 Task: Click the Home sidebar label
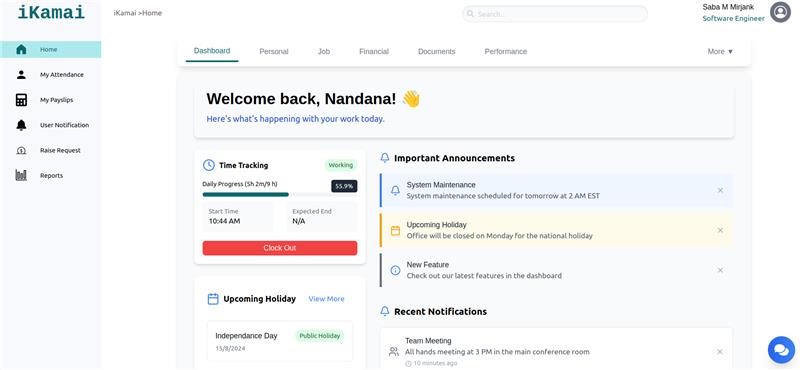point(48,50)
